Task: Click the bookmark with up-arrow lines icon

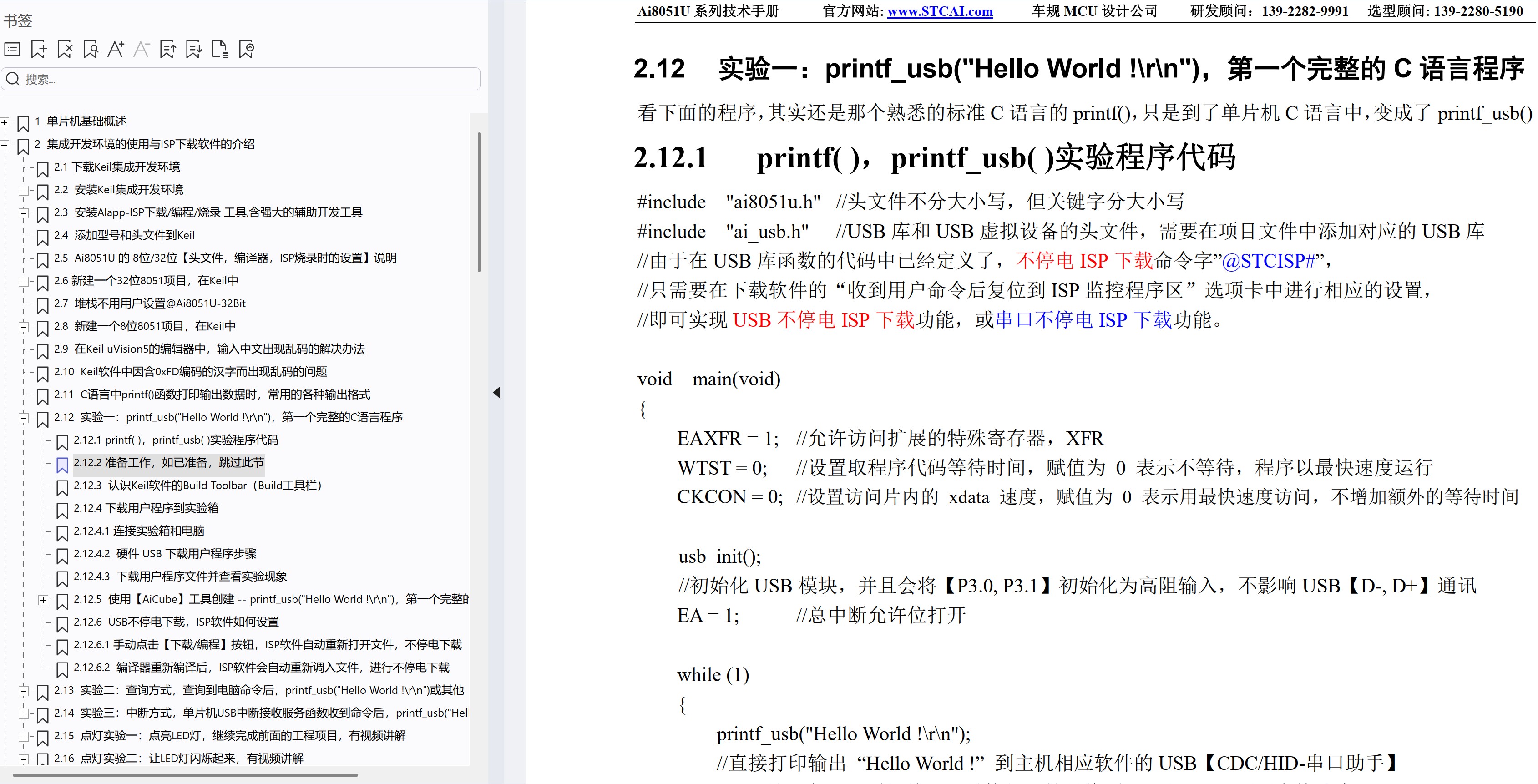Action: point(168,50)
